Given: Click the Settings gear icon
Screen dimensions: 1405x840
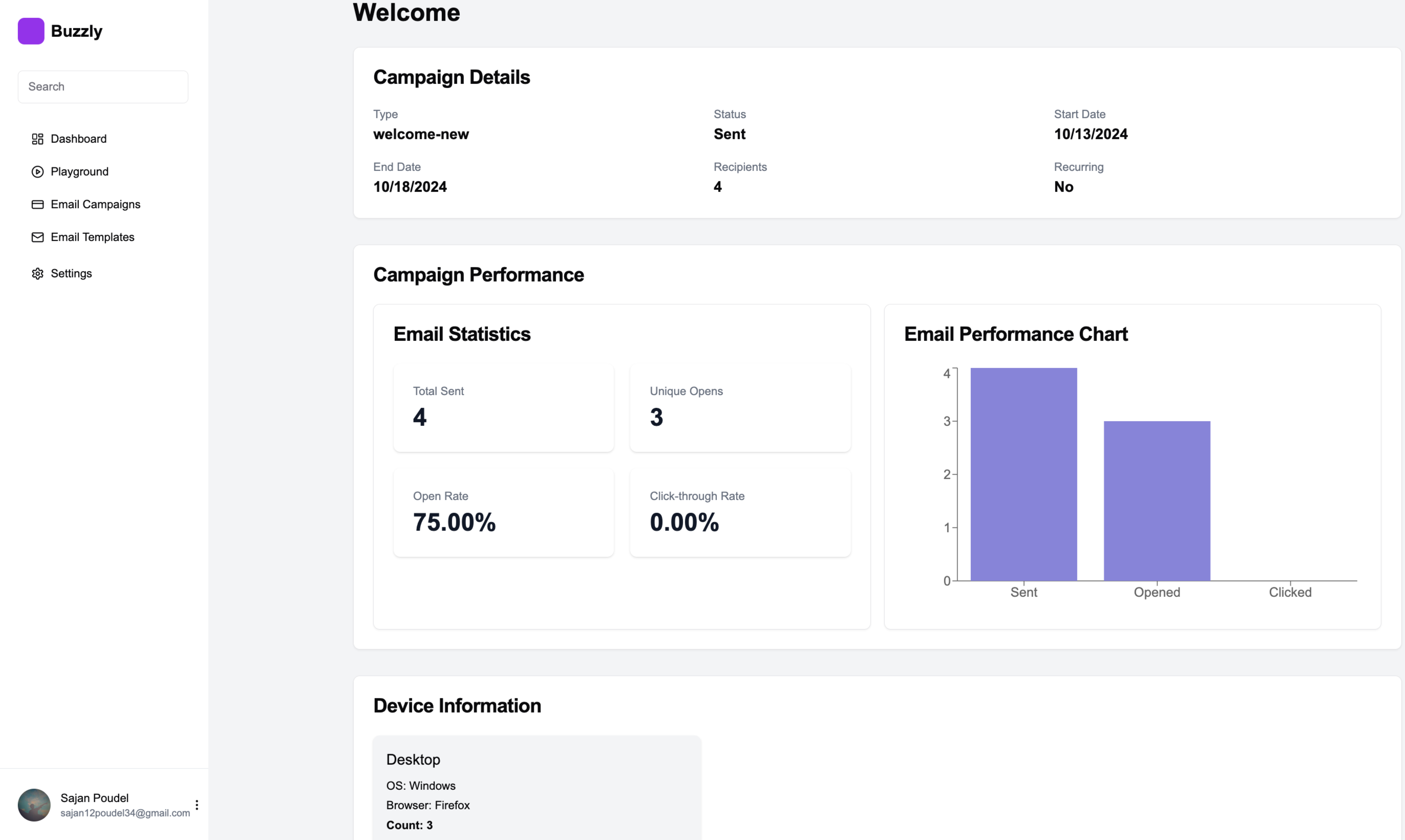Looking at the screenshot, I should (37, 273).
